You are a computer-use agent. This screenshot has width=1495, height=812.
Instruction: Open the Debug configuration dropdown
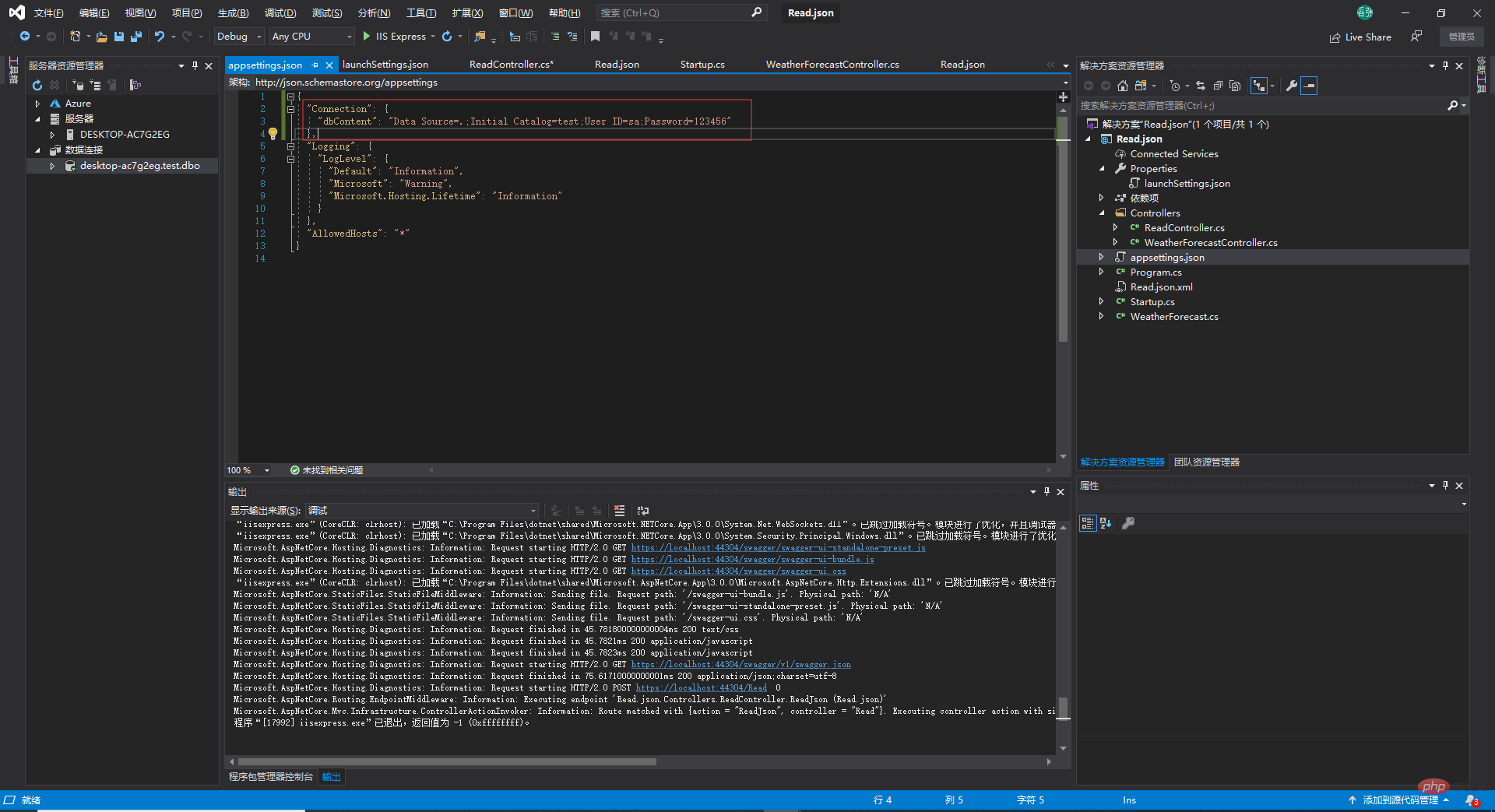(239, 37)
